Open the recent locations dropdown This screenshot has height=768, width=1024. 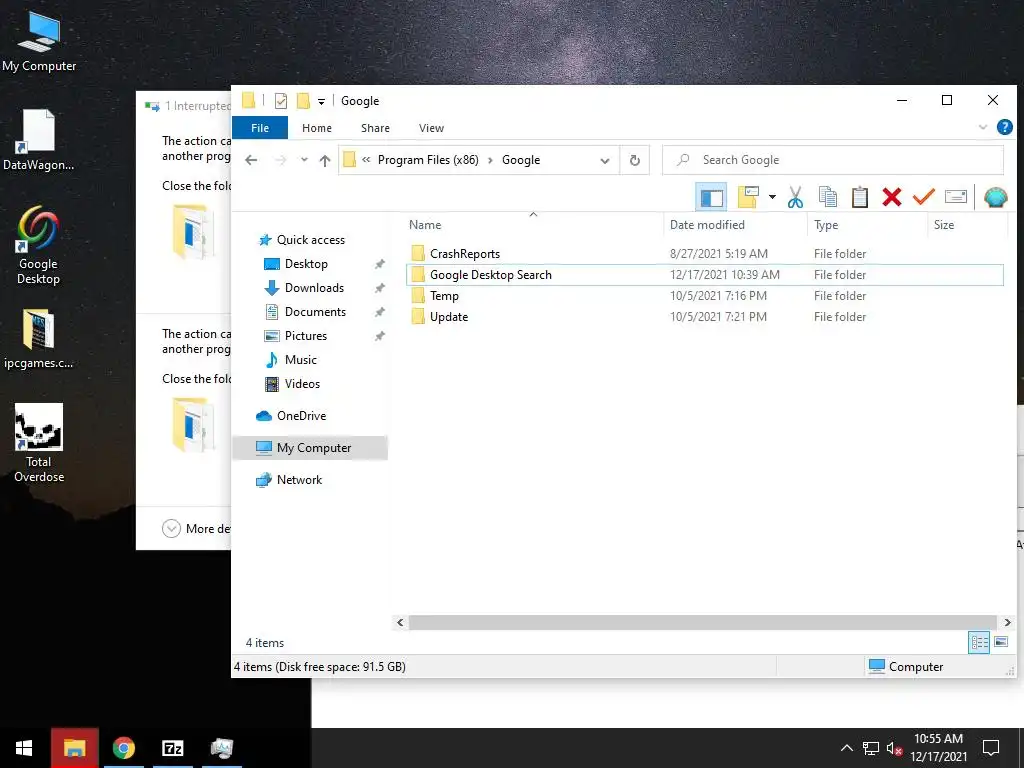point(304,160)
